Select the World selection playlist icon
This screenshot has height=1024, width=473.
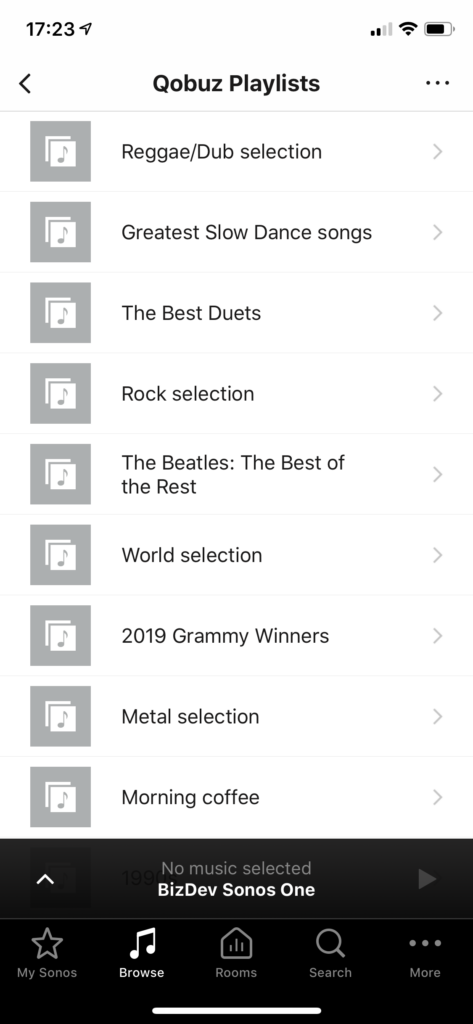pyautogui.click(x=60, y=555)
